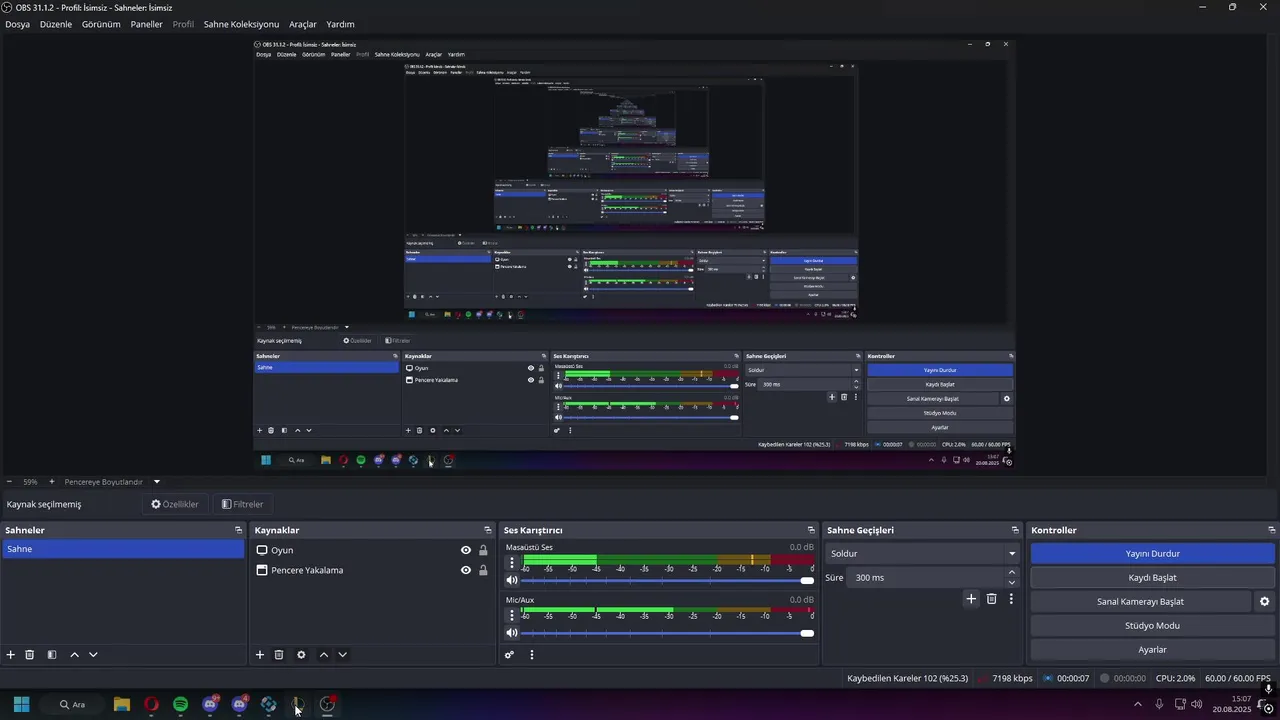
Task: Delete transition with trash icon in Sahne Geçişleri
Action: [992, 599]
